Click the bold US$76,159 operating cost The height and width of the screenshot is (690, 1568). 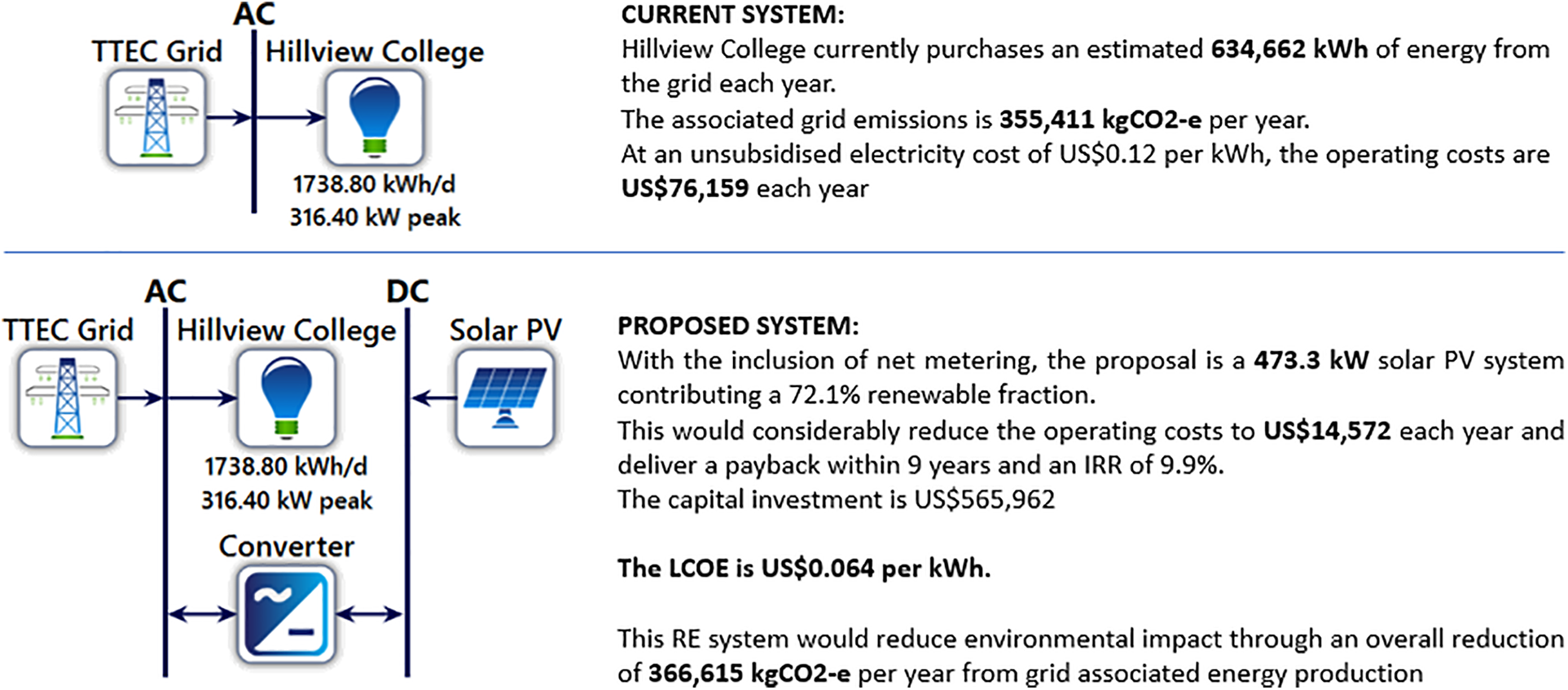click(x=684, y=188)
